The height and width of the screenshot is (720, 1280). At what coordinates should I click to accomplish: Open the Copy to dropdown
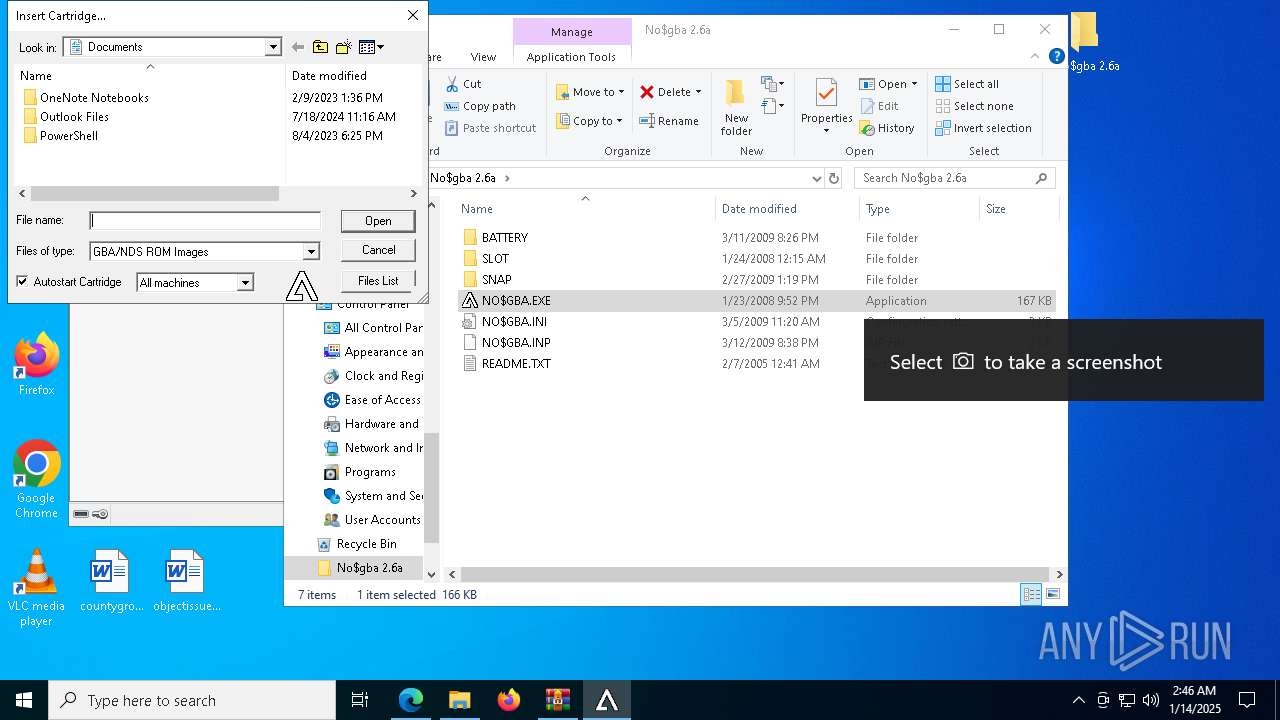(x=589, y=121)
